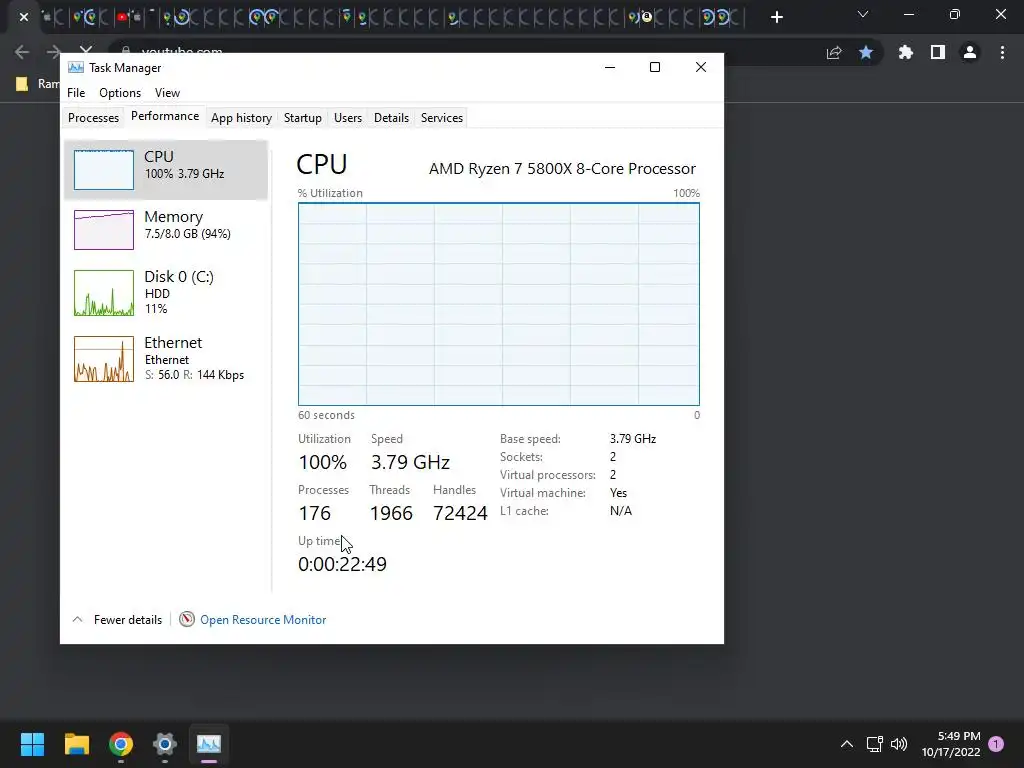Open the Services tab
Image resolution: width=1024 pixels, height=768 pixels.
click(x=441, y=118)
